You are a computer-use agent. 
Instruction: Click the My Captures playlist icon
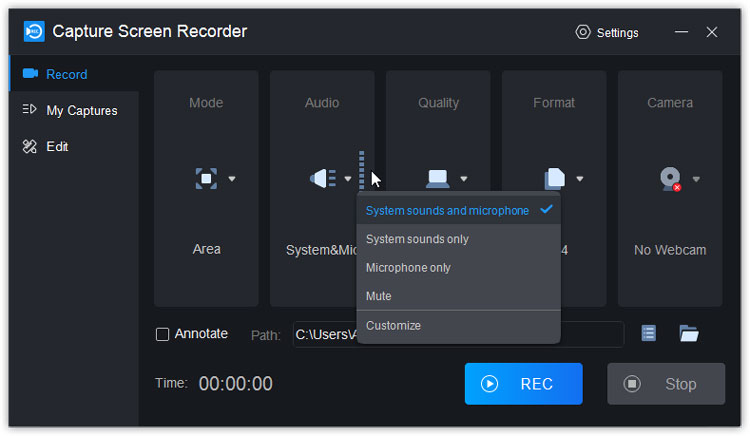[x=29, y=109]
